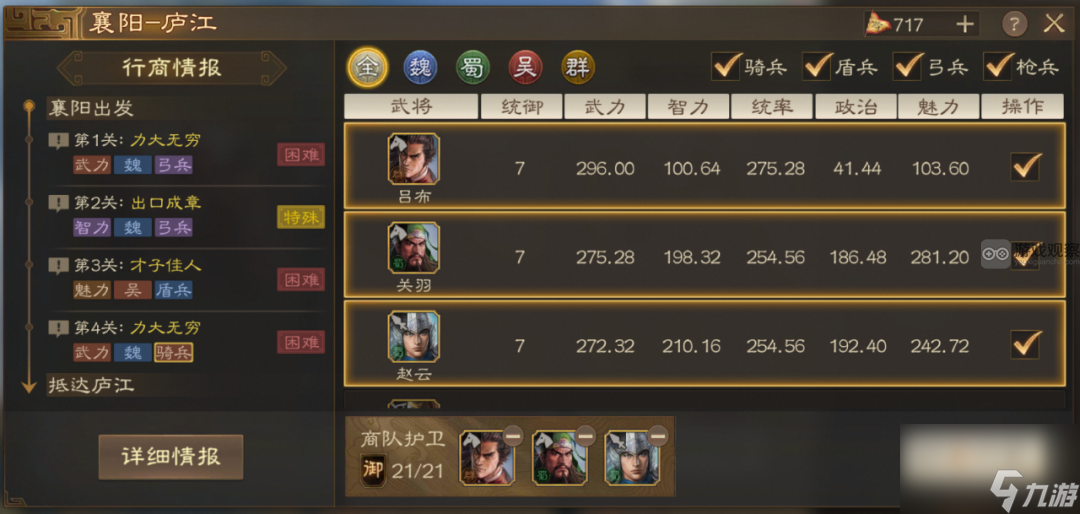
Task: Select the 群 faction filter icon
Action: 578,68
